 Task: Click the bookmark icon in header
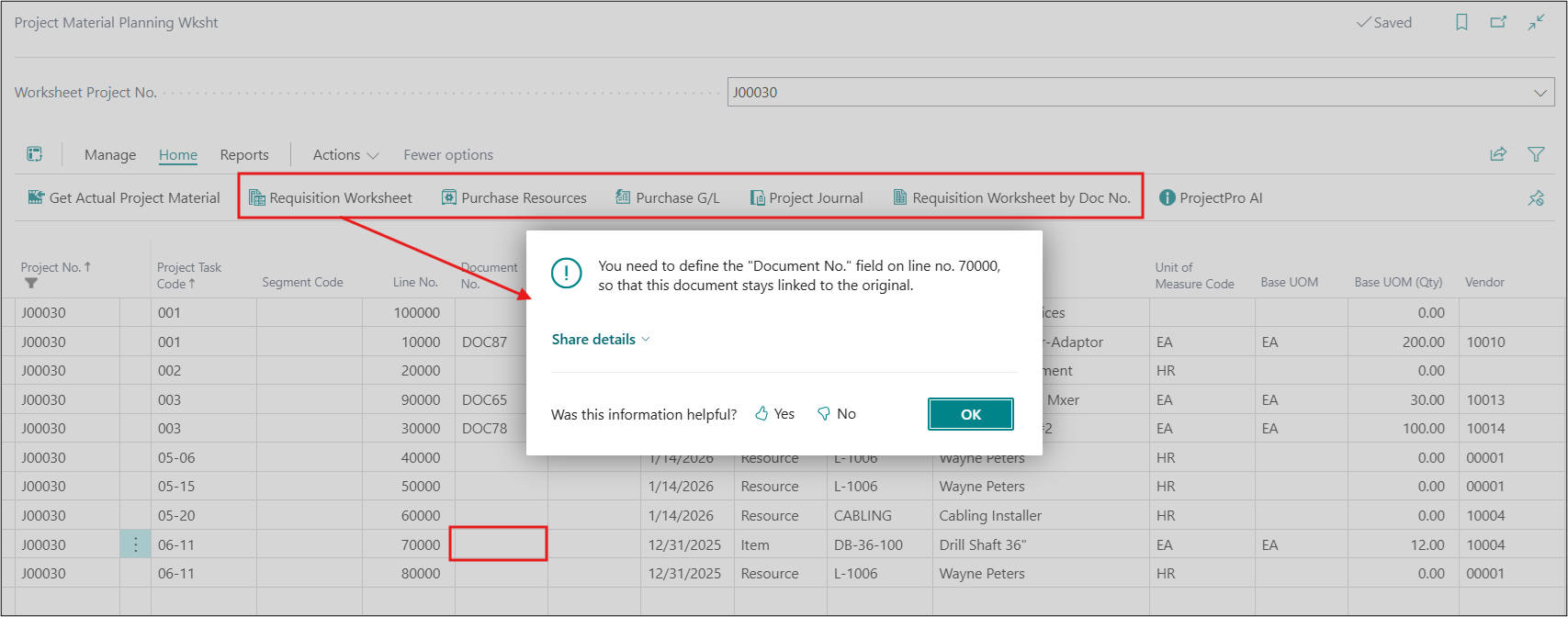coord(1461,23)
